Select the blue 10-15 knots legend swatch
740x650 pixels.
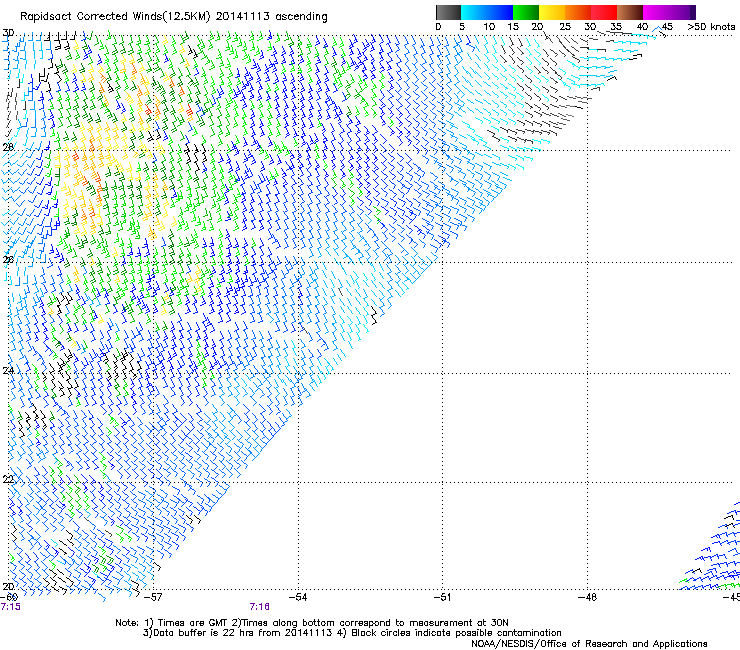tap(500, 12)
